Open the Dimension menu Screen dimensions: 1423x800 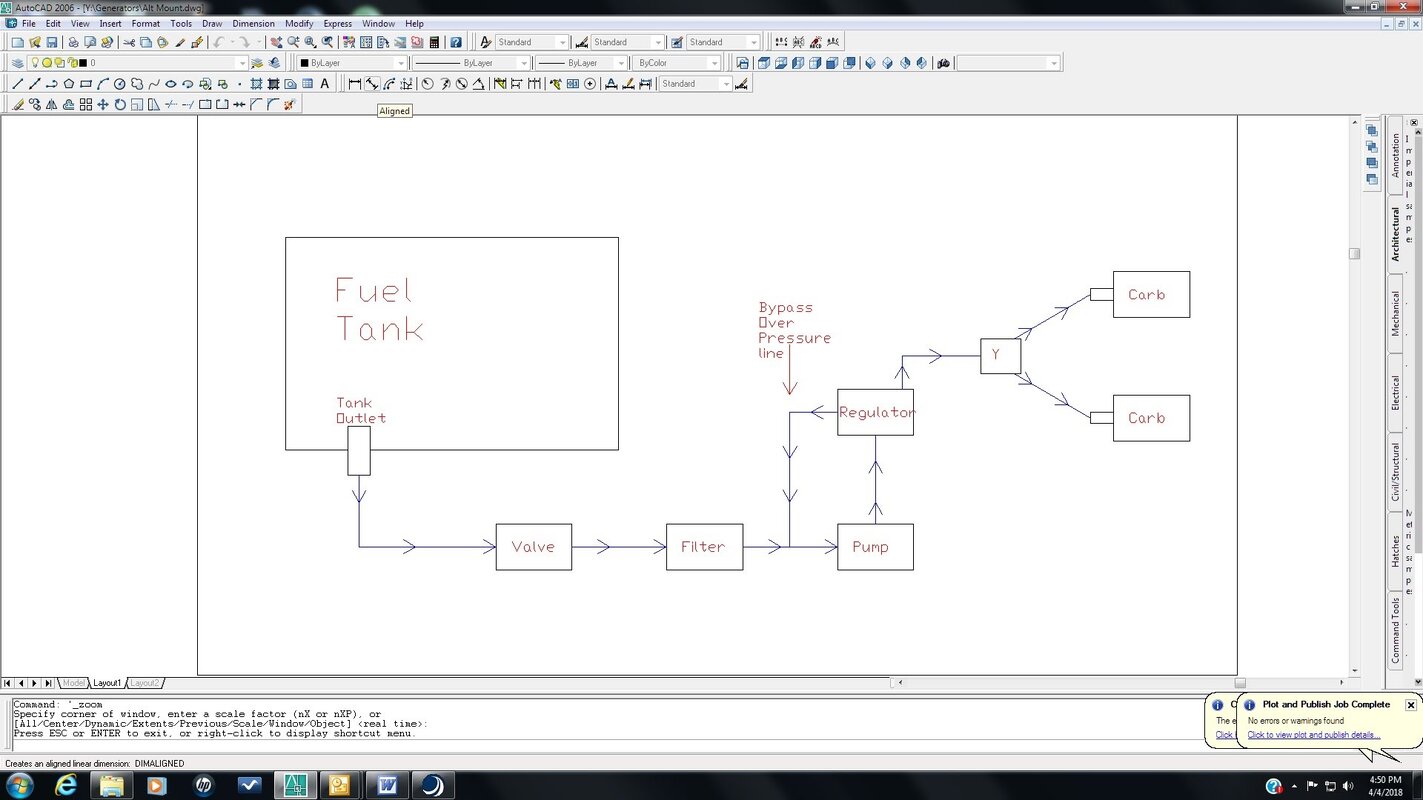254,23
